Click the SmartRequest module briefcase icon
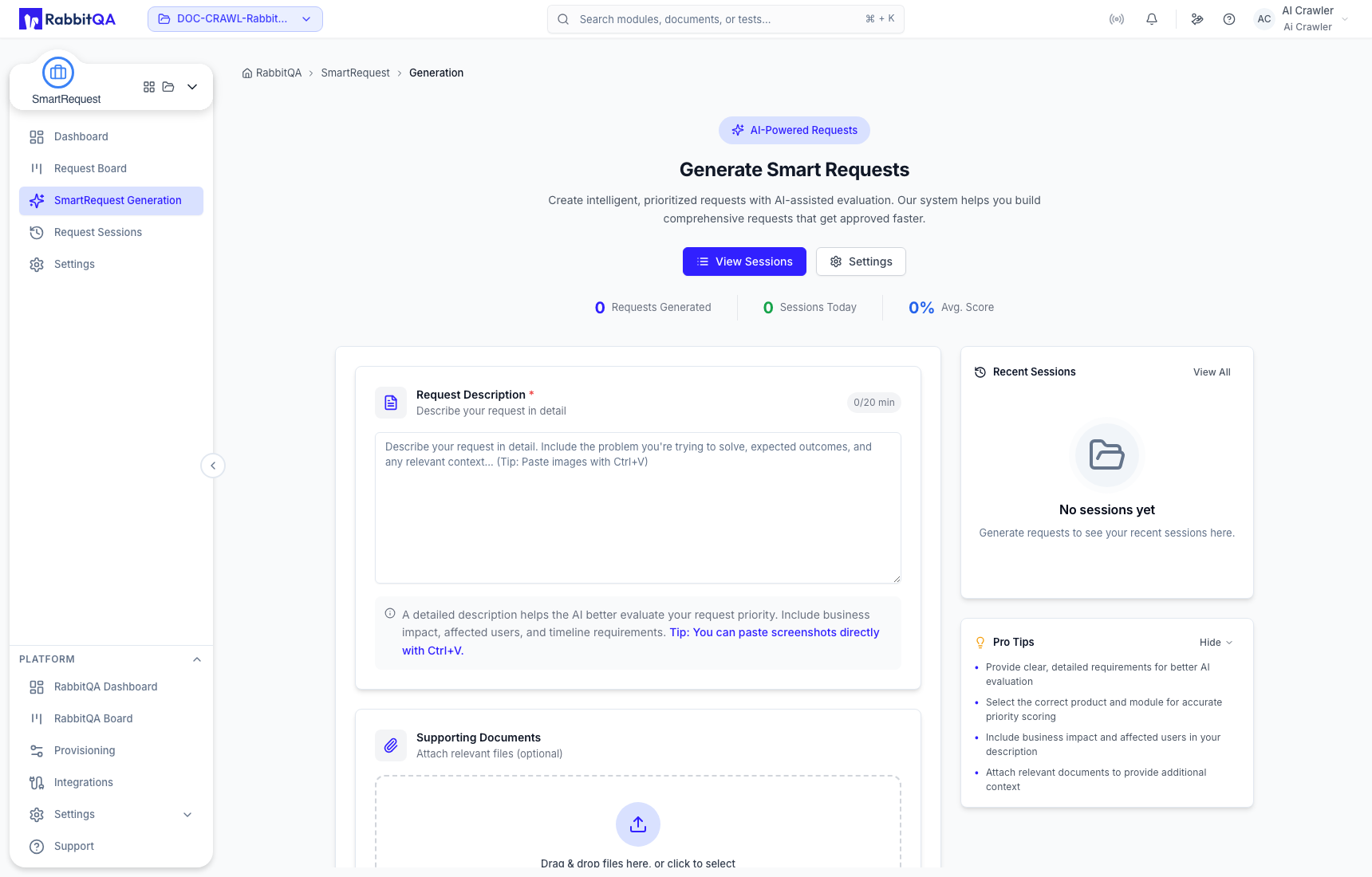This screenshot has height=877, width=1372. pyautogui.click(x=58, y=73)
